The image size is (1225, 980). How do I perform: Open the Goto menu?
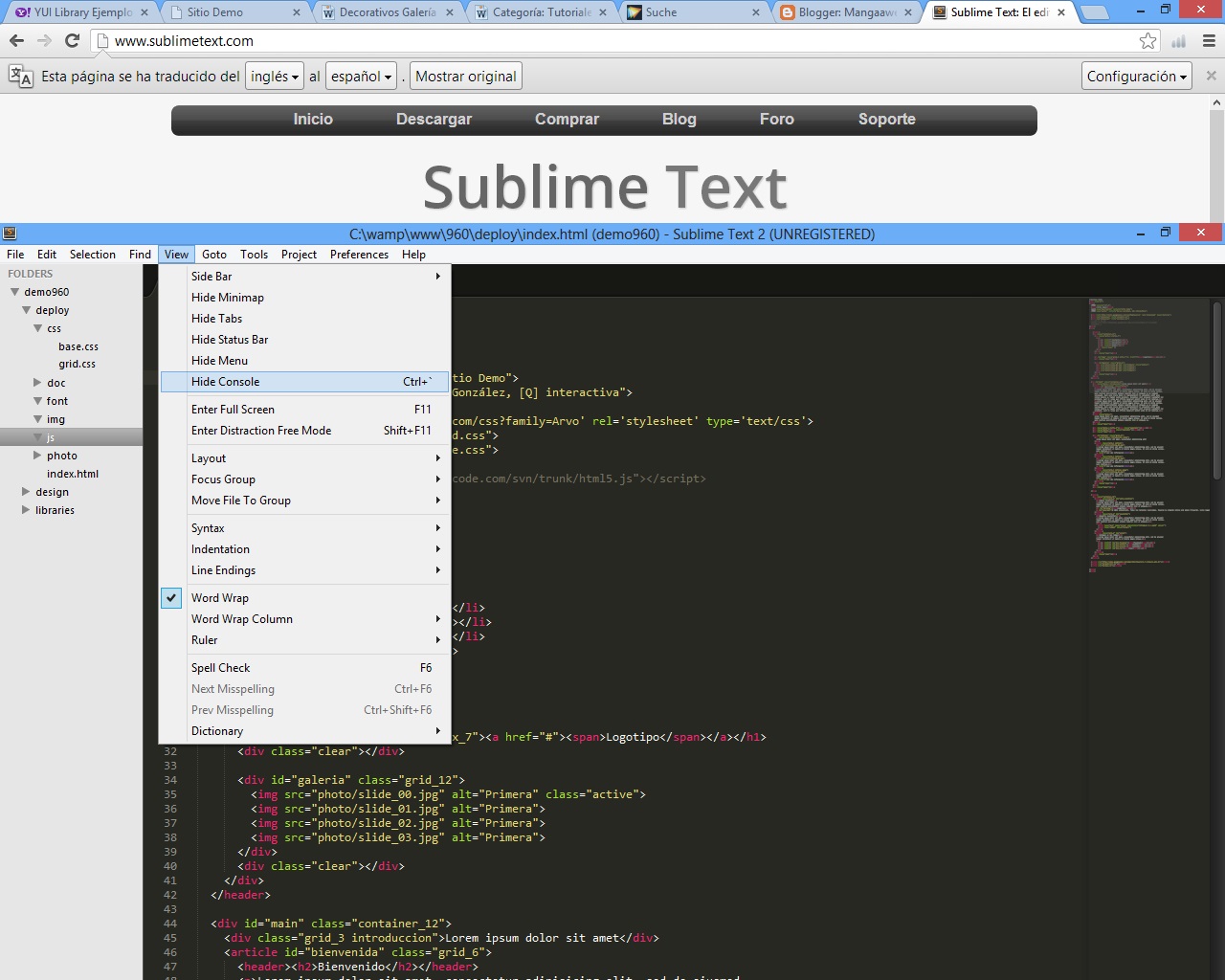tap(213, 254)
